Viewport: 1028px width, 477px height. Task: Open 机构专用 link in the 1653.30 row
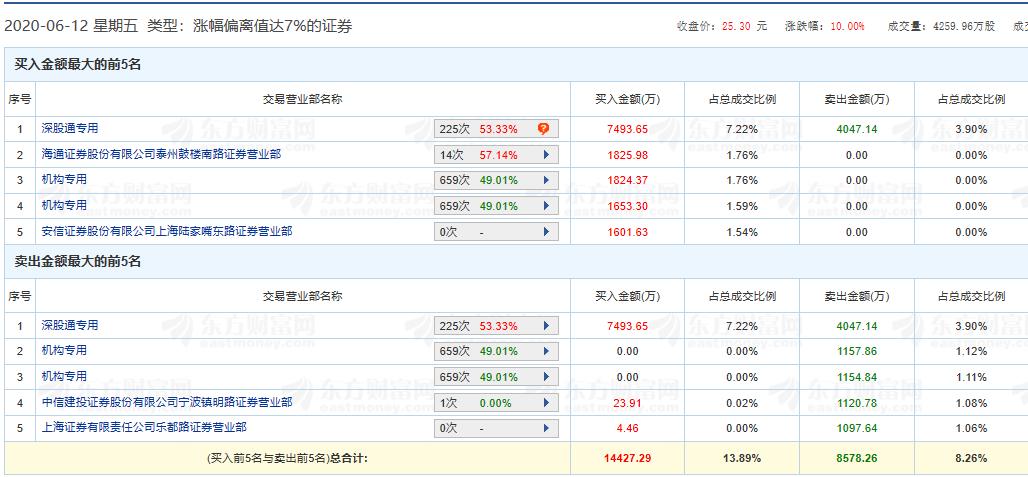(x=64, y=205)
